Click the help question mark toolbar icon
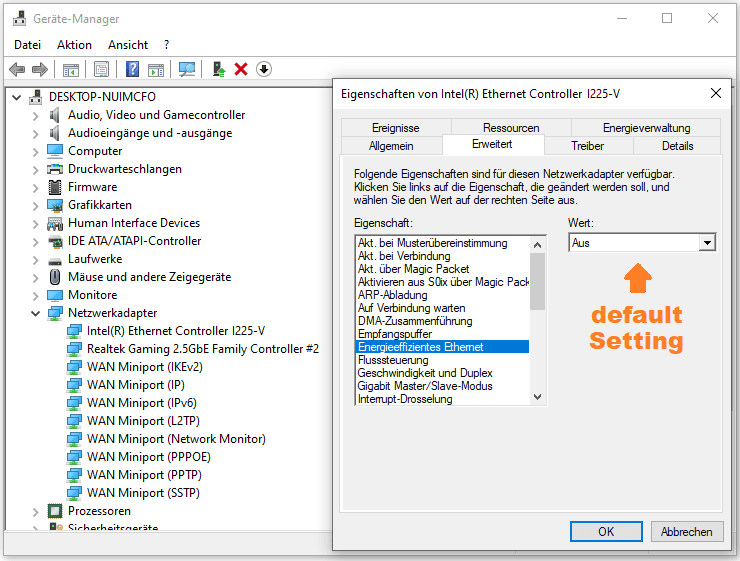The image size is (740, 561). [x=132, y=69]
